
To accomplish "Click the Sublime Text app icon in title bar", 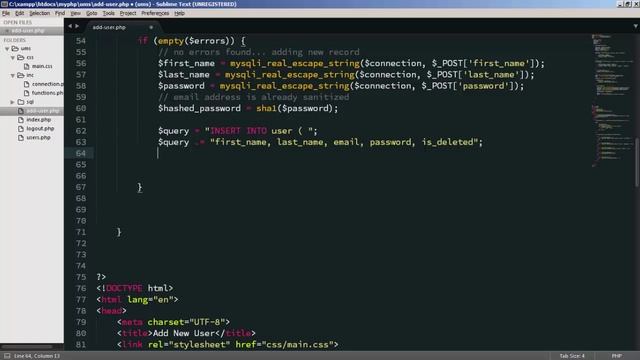I will point(4,4).
